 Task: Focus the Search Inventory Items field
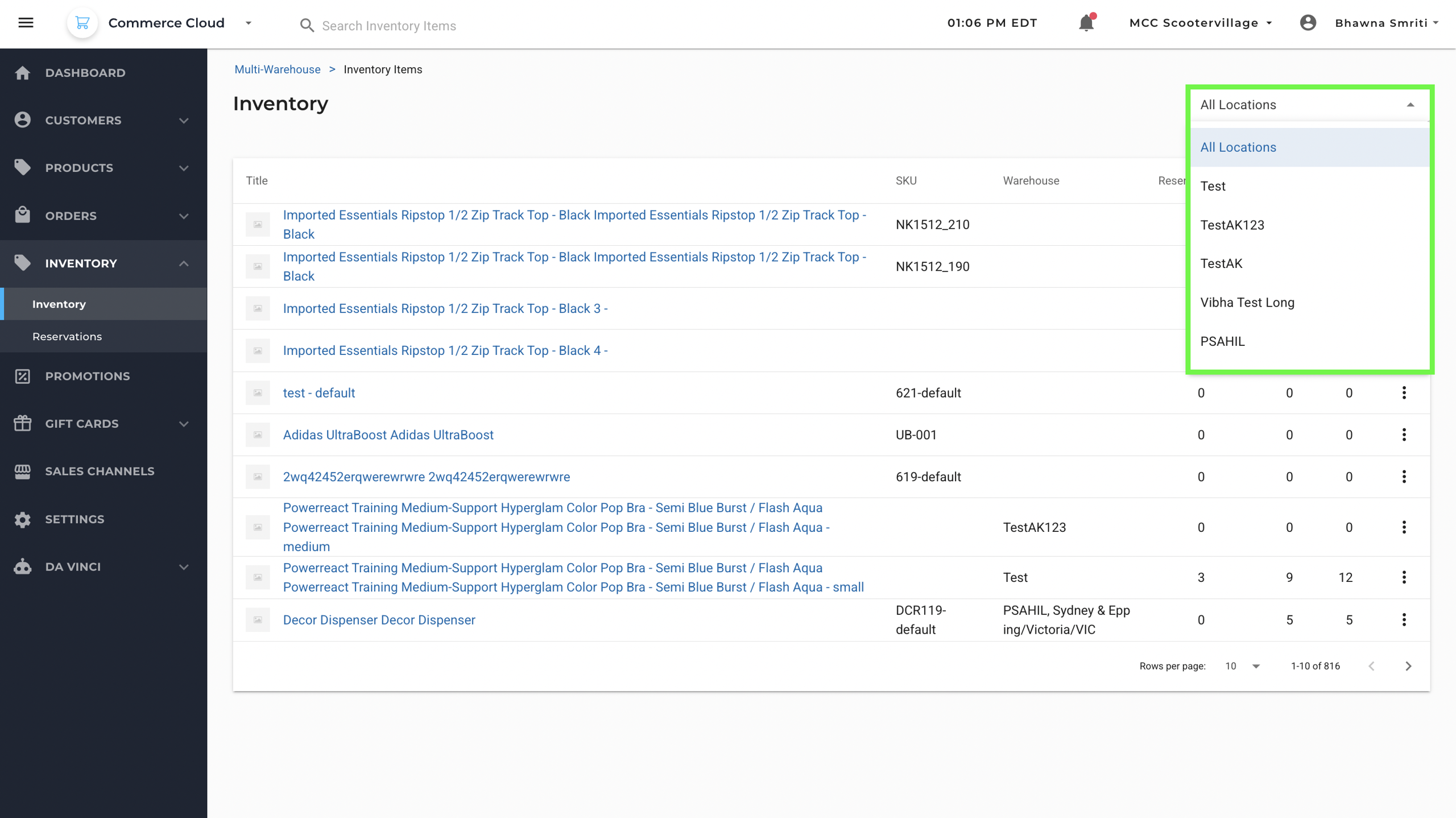pos(389,26)
